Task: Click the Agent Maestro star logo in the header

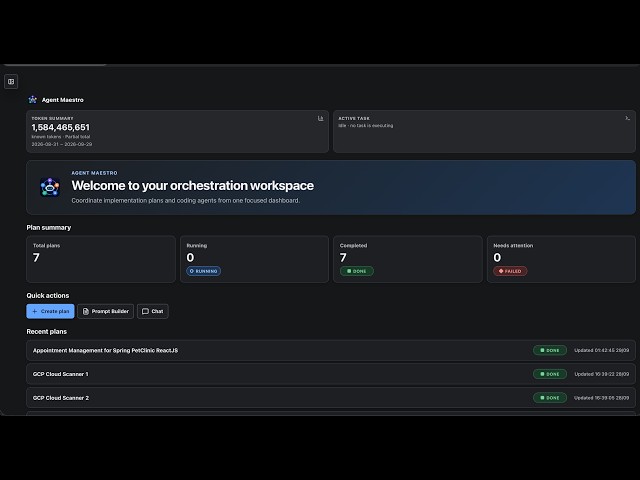Action: point(33,100)
